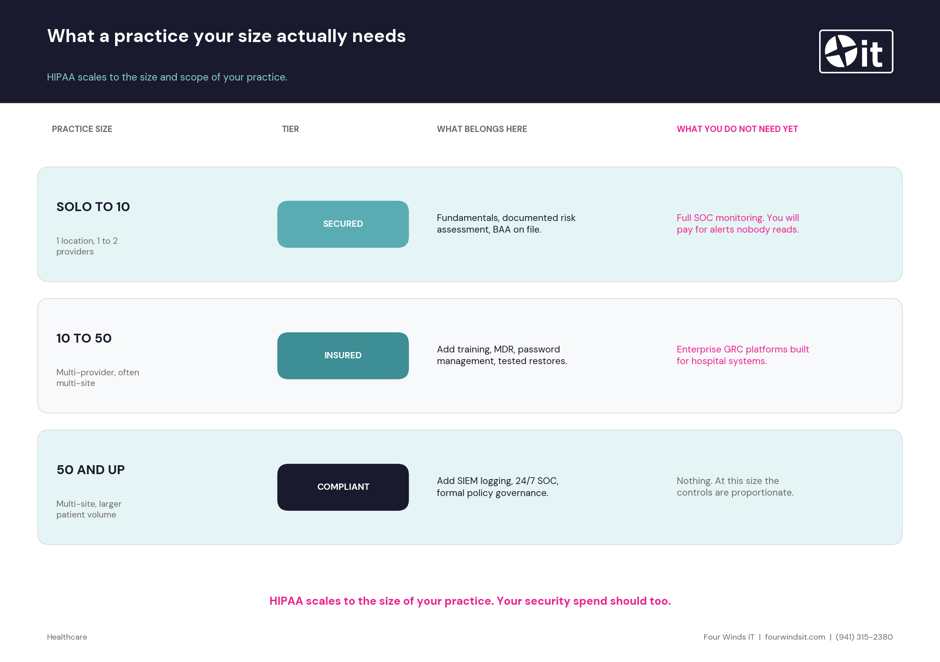940x662 pixels.
Task: Click the PRACTICE SIZE column header
Action: (x=82, y=129)
